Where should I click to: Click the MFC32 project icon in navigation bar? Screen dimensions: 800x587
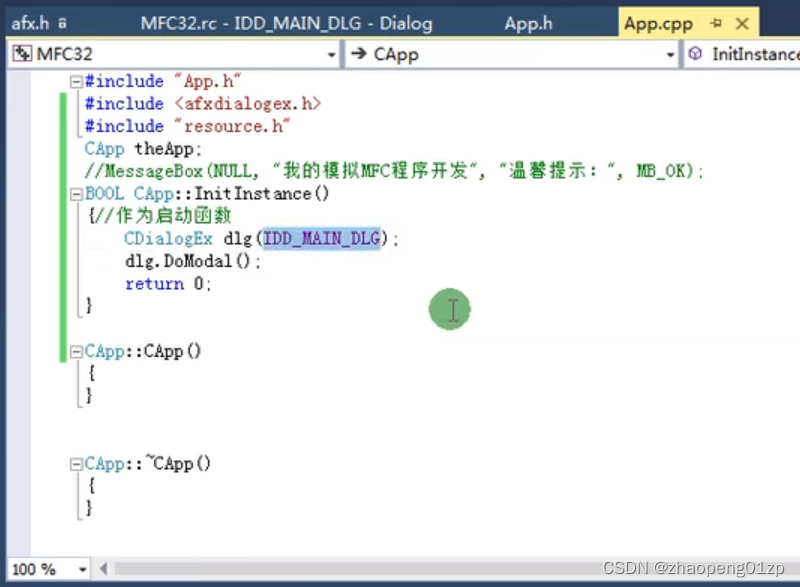click(22, 54)
